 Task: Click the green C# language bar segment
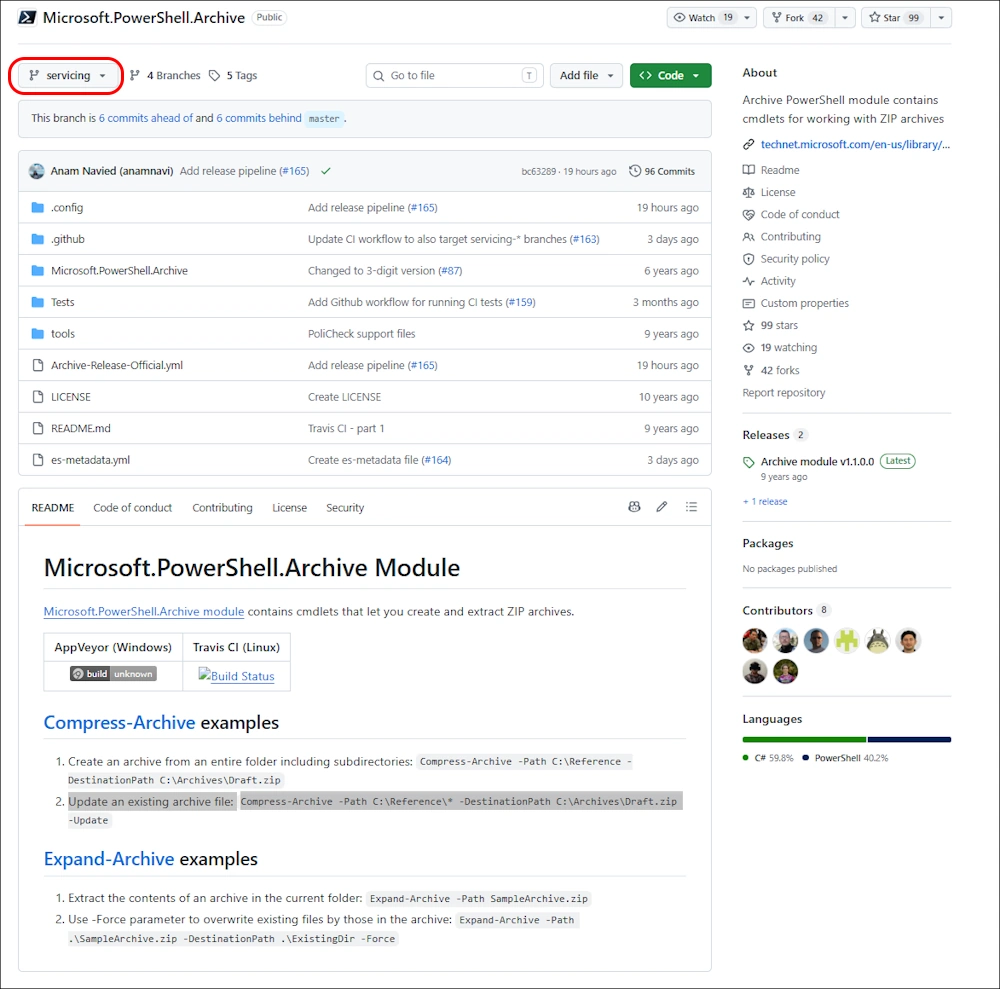pyautogui.click(x=804, y=740)
